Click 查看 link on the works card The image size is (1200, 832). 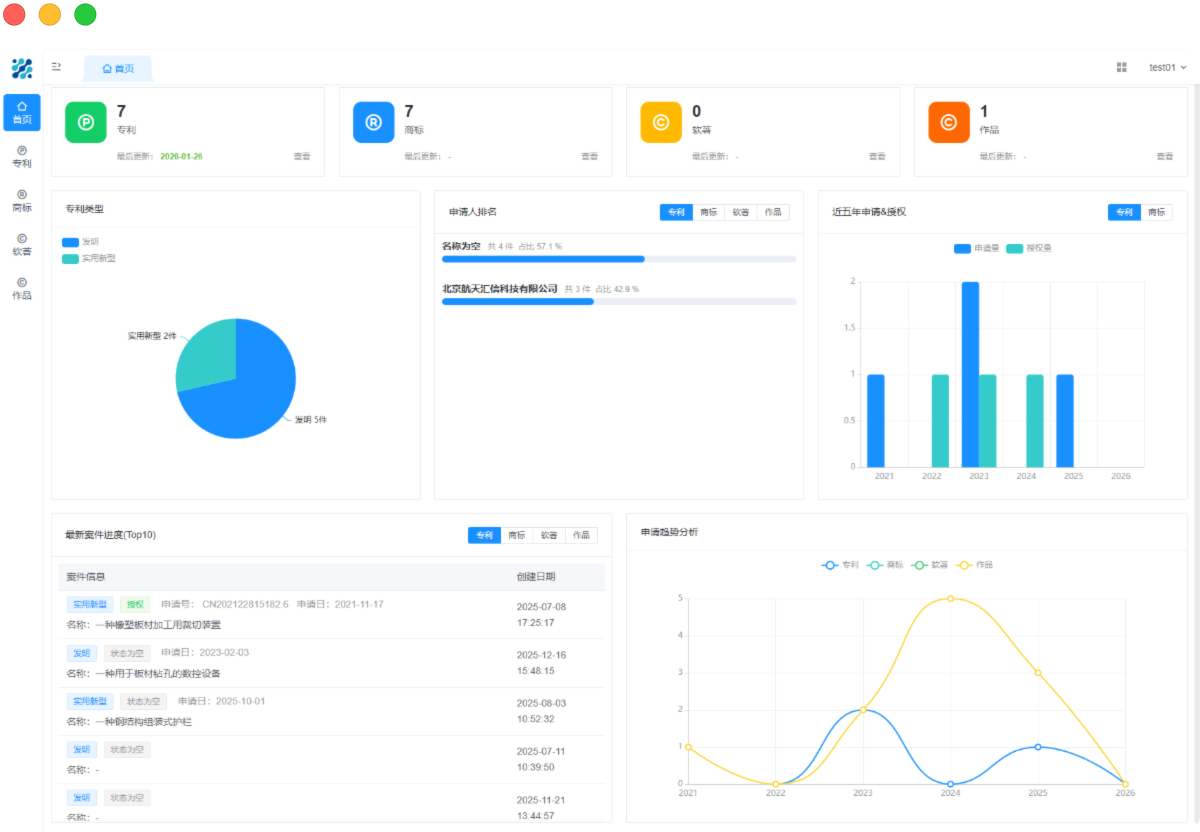tap(1164, 156)
